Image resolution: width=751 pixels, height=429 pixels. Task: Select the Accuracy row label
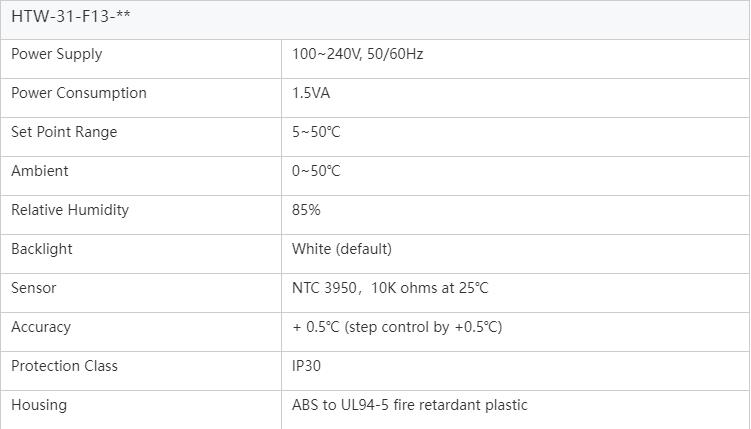[x=41, y=327]
